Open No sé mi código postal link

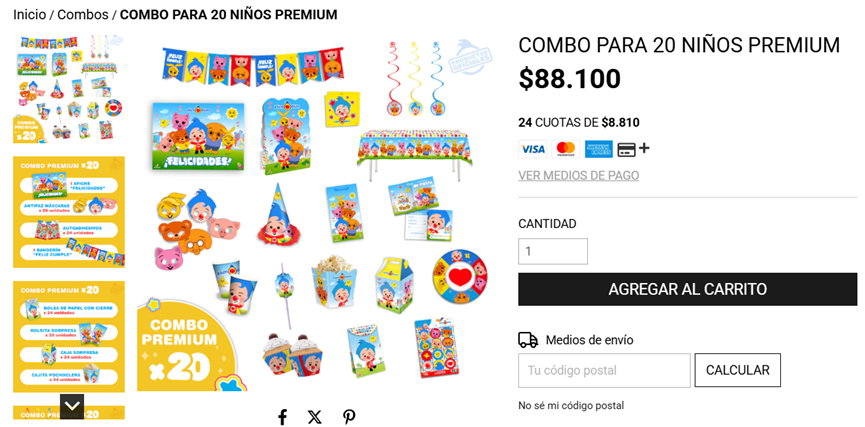coord(571,406)
